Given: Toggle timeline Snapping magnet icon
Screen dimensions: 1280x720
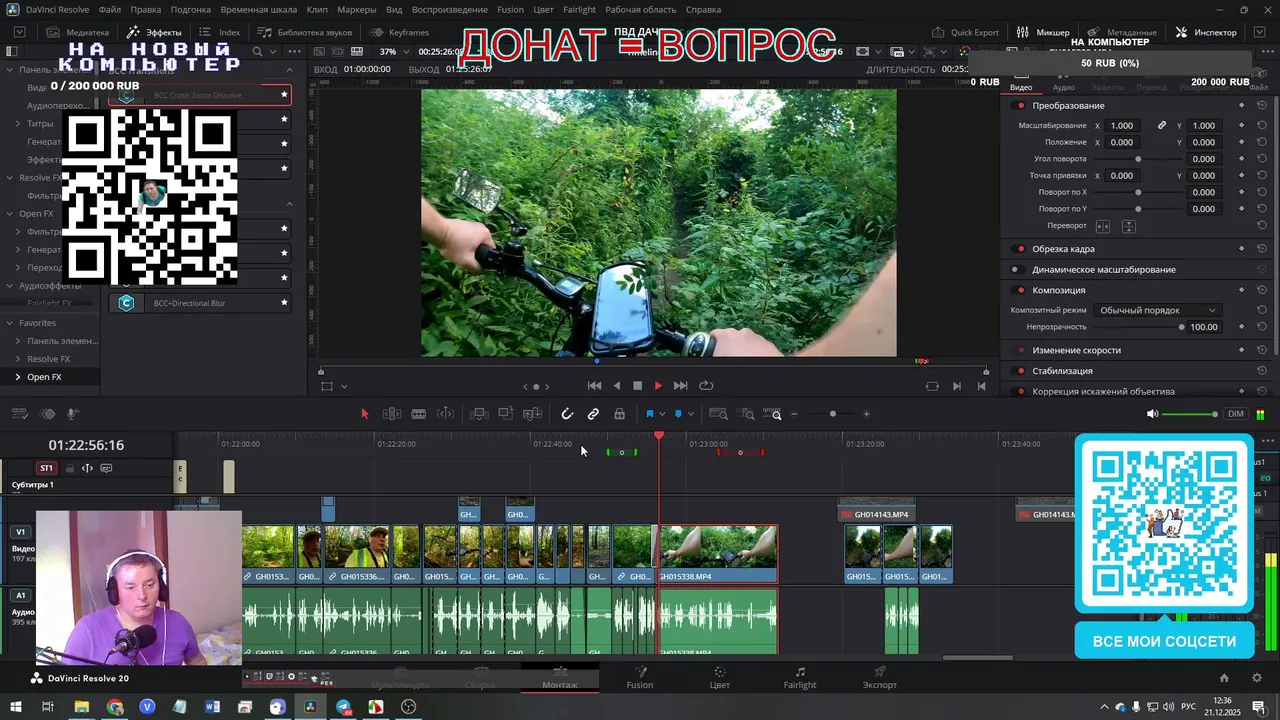Looking at the screenshot, I should point(567,414).
